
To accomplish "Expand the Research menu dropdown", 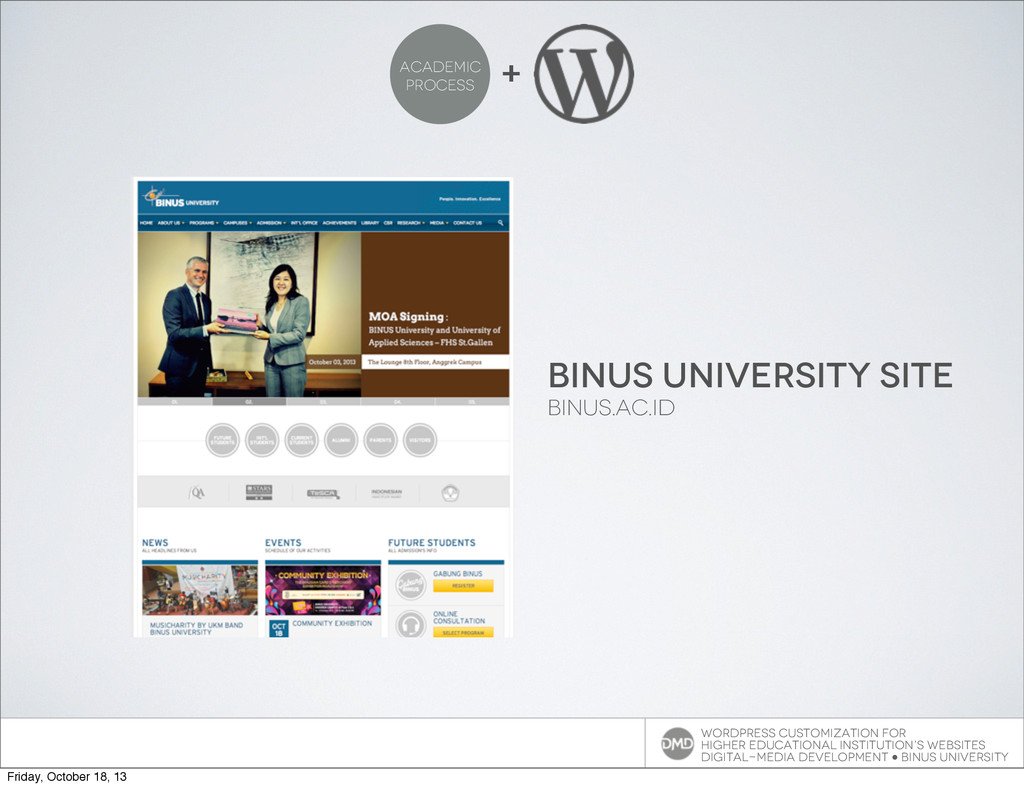I will click(411, 223).
